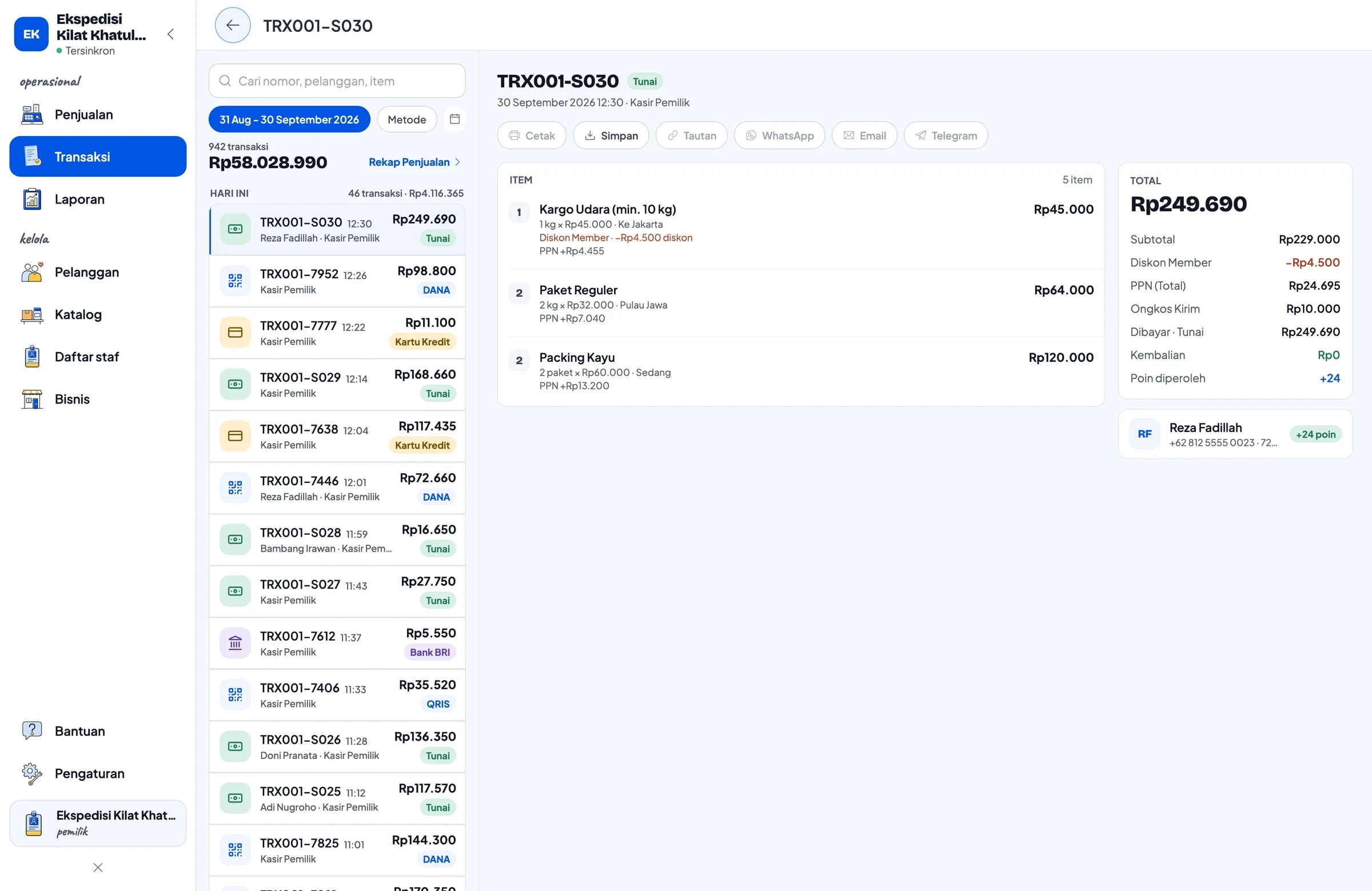Share receipt via Telegram

click(x=946, y=135)
